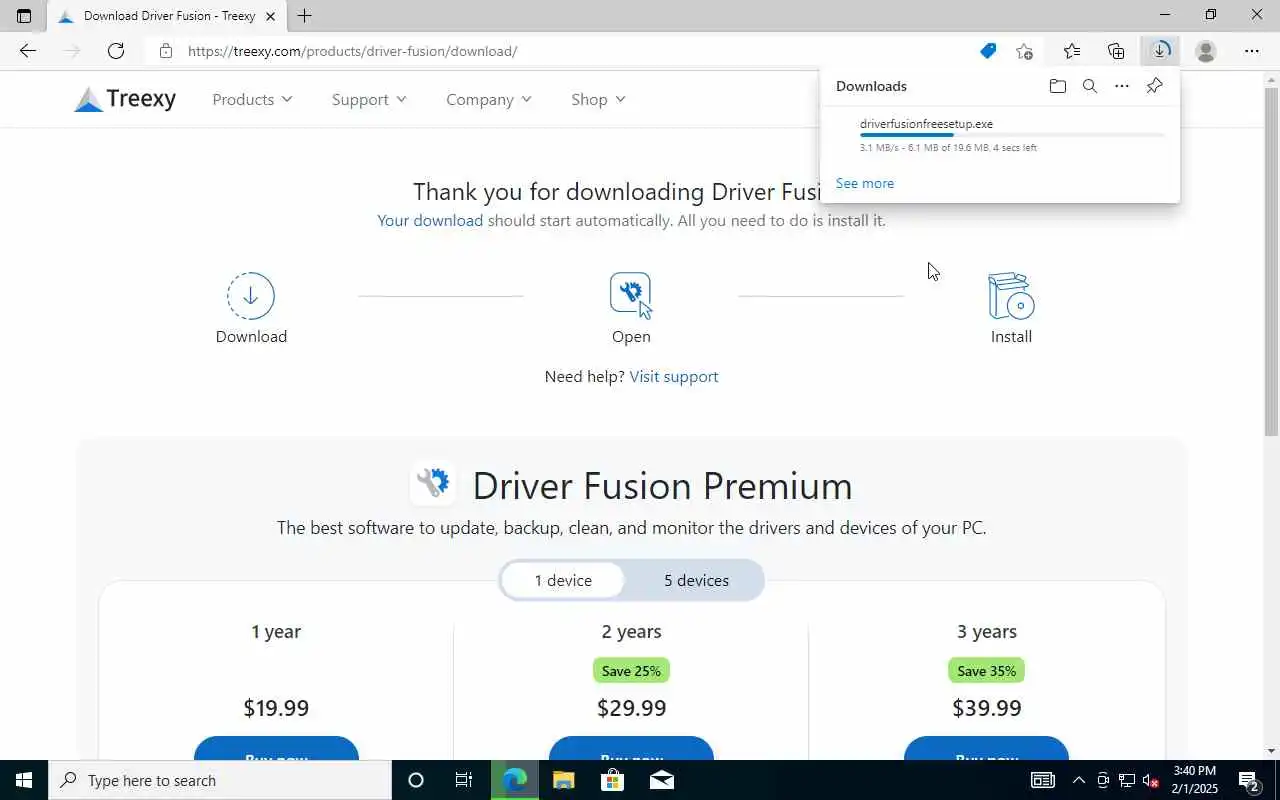Click the Open step icon
This screenshot has height=800, width=1280.
click(631, 295)
